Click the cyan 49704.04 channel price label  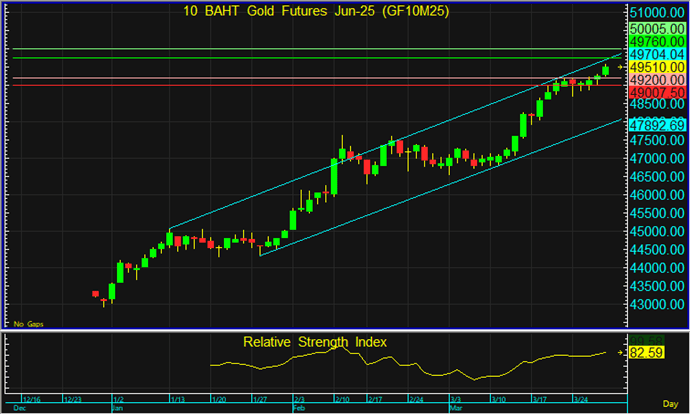(x=656, y=54)
